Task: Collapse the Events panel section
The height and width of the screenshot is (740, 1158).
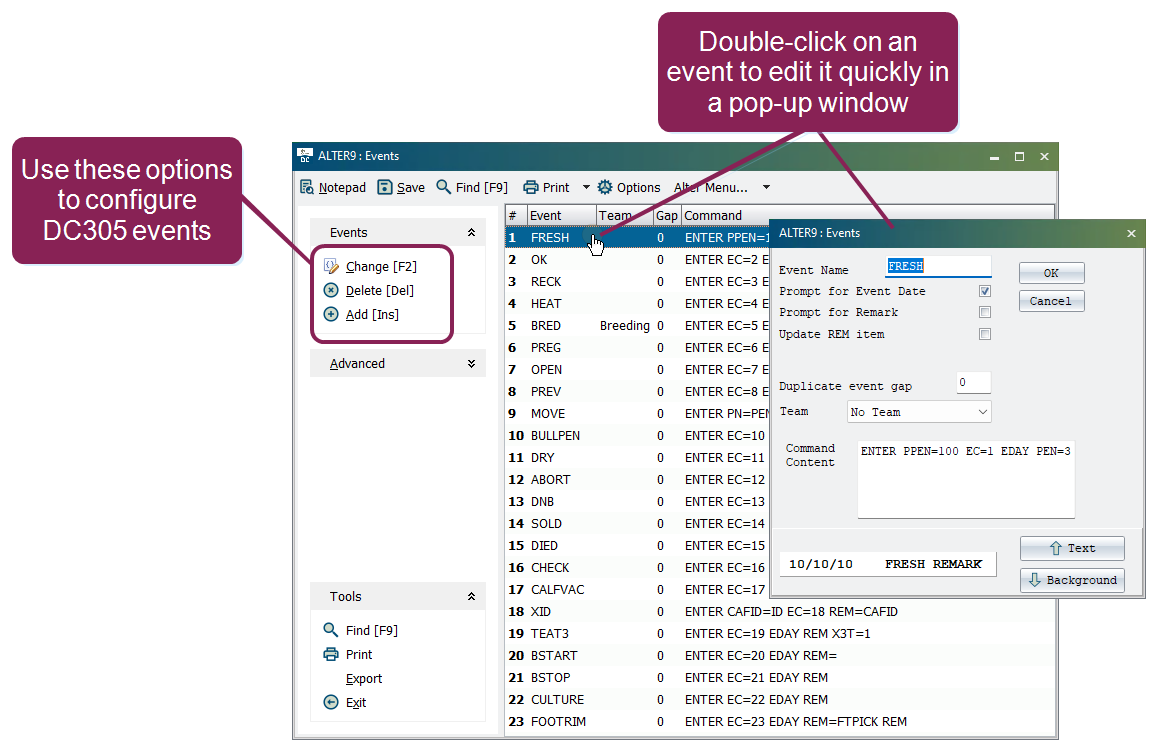Action: pos(471,233)
